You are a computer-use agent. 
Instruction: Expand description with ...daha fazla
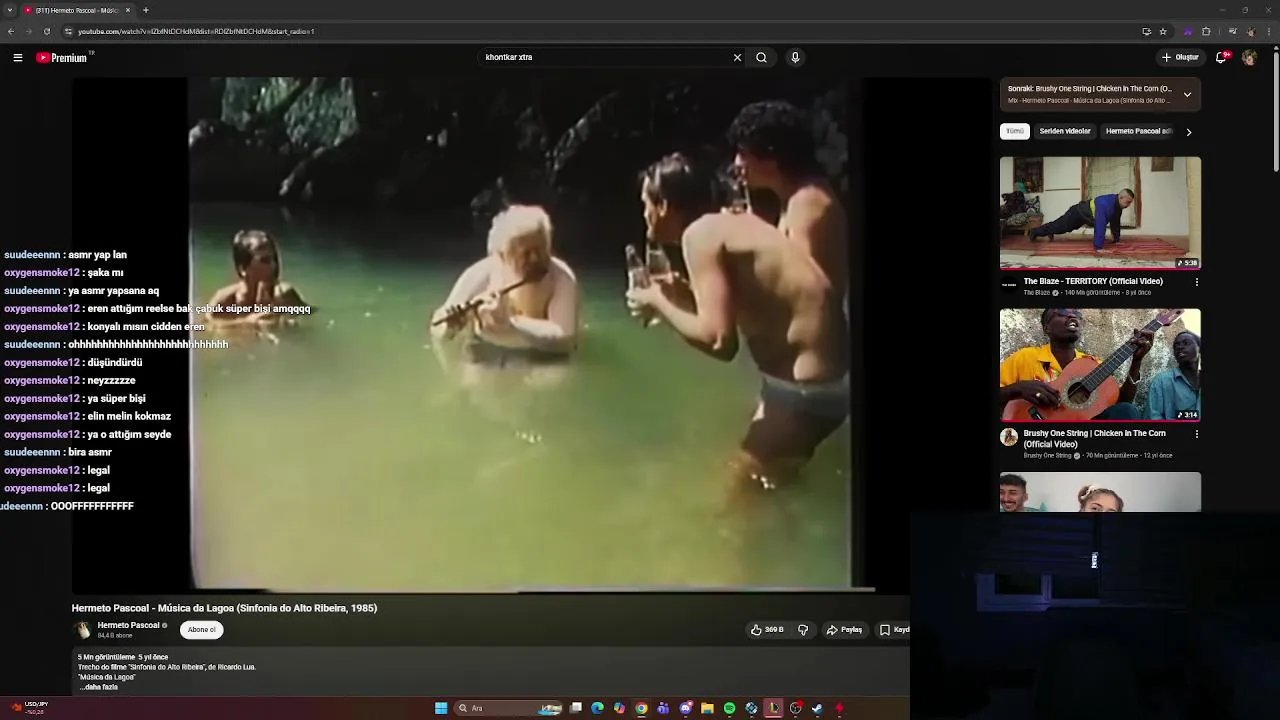pyautogui.click(x=99, y=688)
